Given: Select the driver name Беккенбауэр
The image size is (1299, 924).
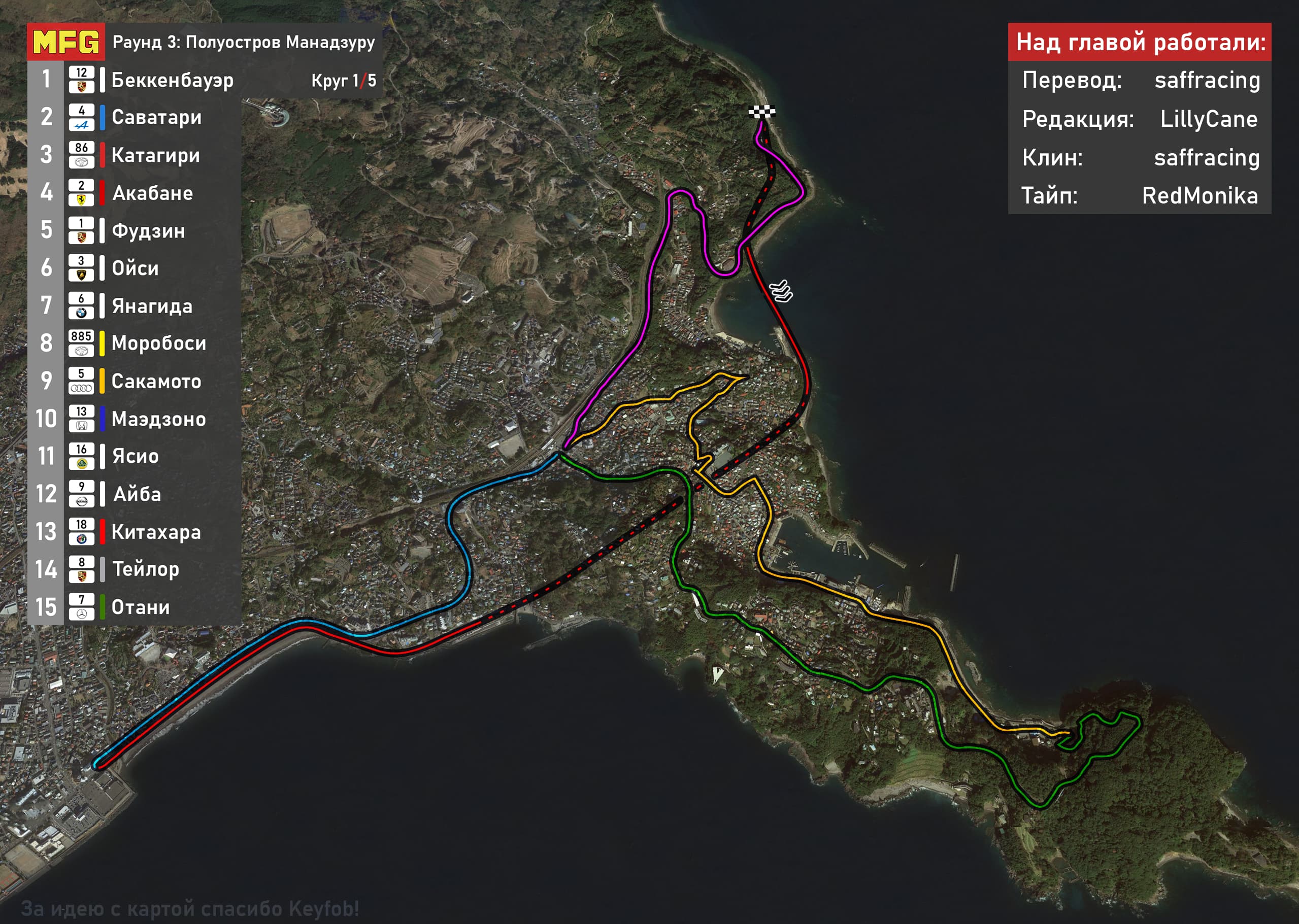Looking at the screenshot, I should (173, 80).
